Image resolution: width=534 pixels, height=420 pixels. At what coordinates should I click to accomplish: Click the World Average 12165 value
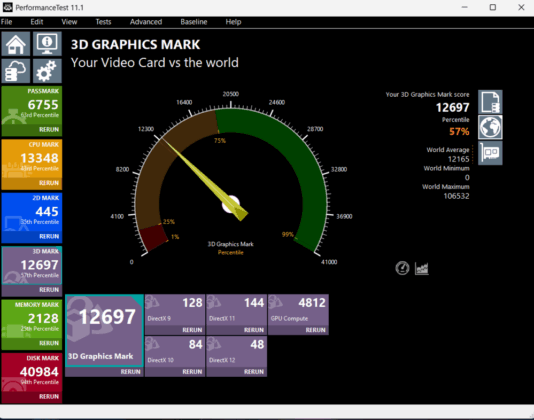tap(458, 159)
